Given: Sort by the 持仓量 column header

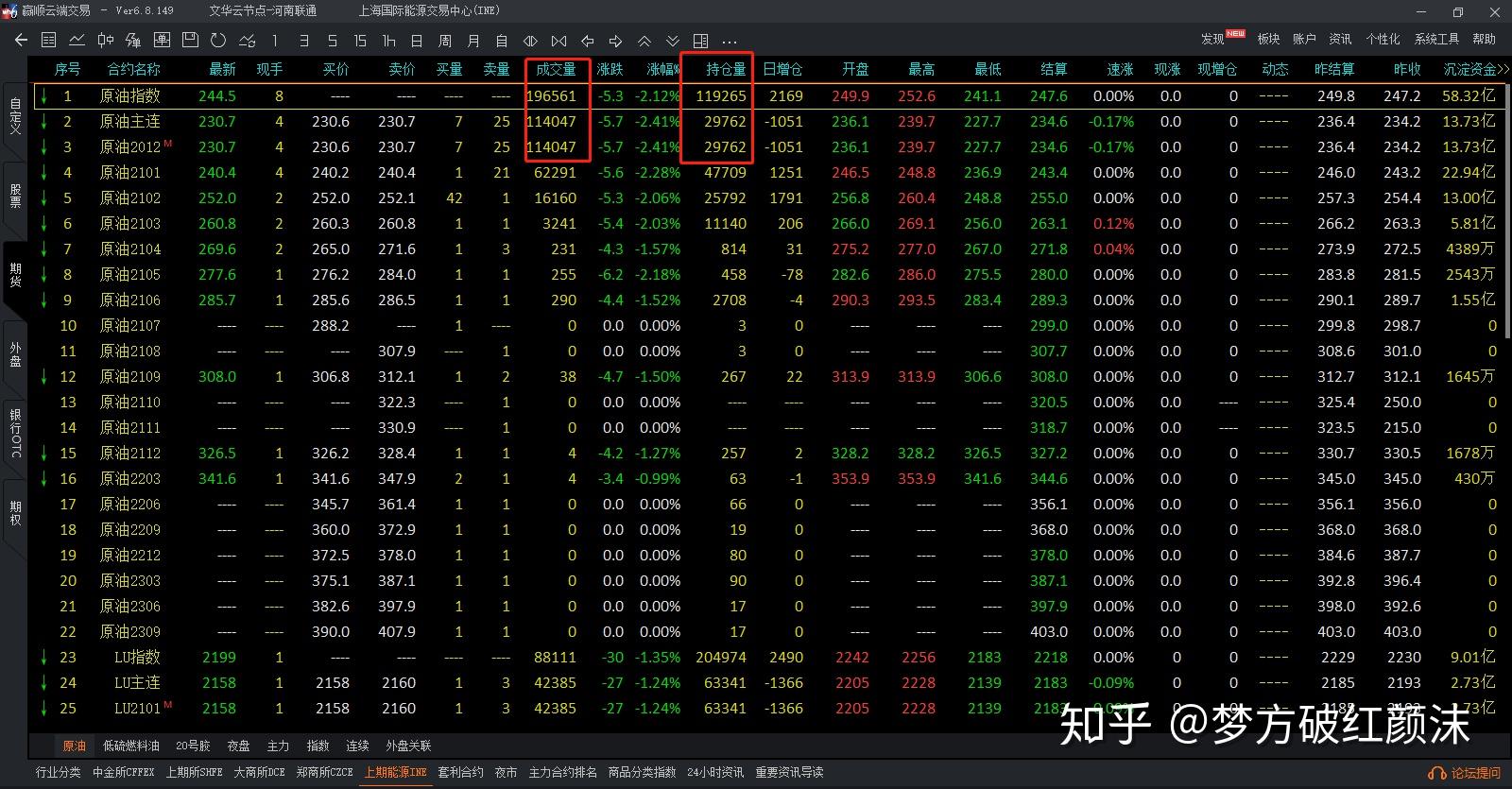Looking at the screenshot, I should pos(726,69).
